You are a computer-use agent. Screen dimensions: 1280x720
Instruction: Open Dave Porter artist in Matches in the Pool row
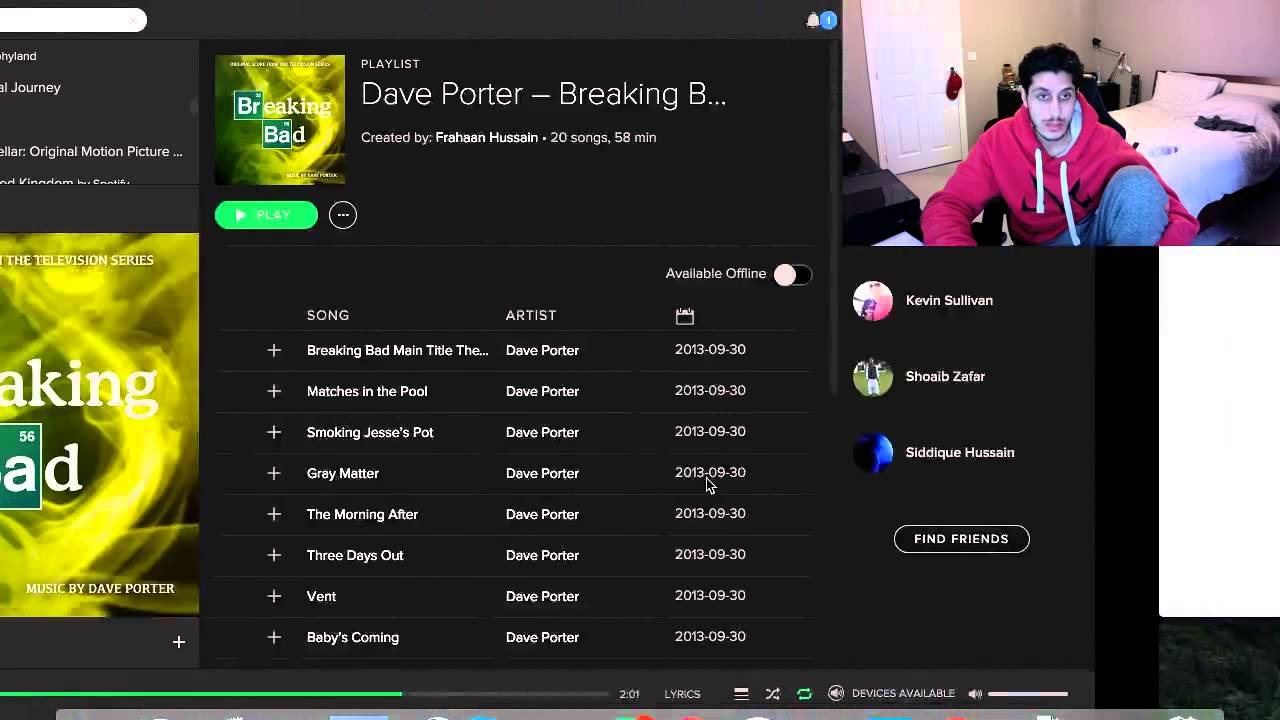(x=542, y=391)
